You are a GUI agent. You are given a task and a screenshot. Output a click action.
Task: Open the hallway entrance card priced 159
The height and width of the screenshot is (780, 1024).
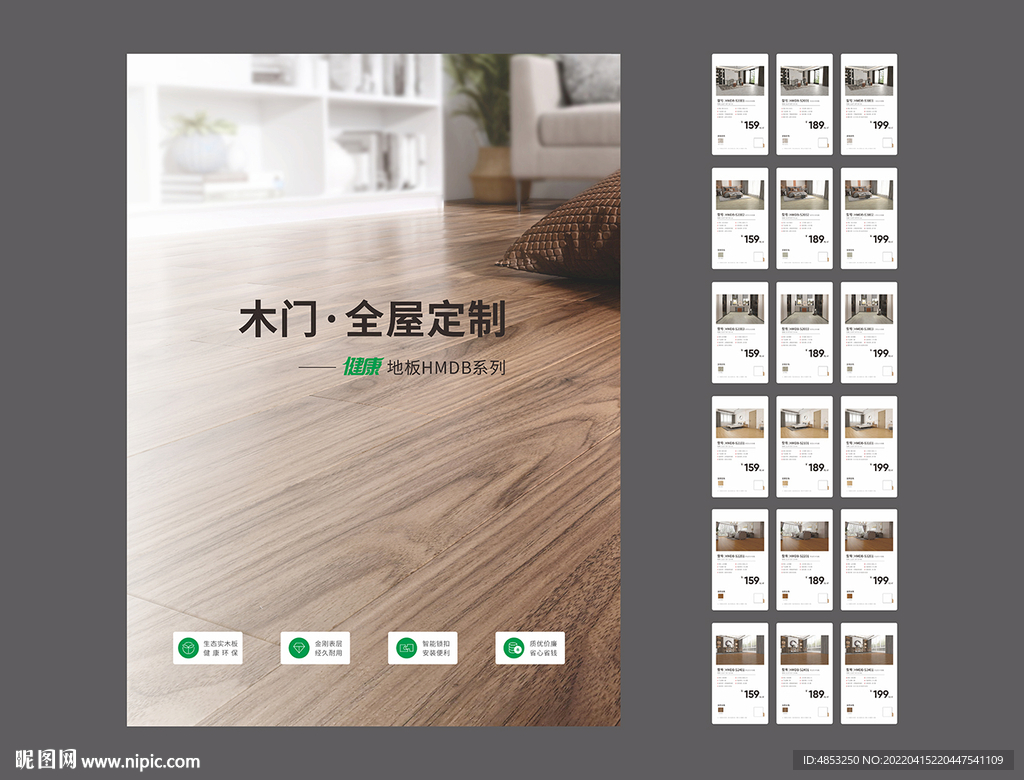coord(740,333)
